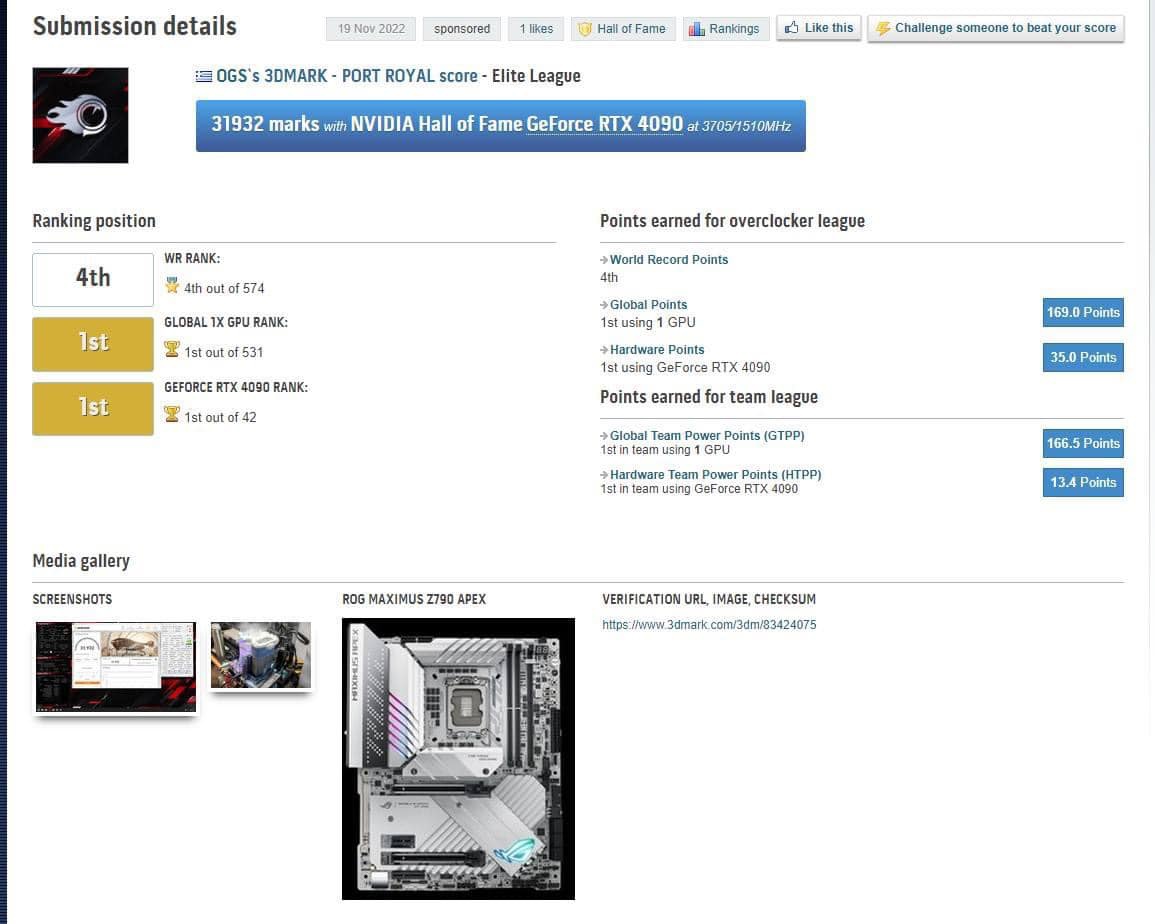Click the bar chart icon on Rankings
This screenshot has width=1155, height=924.
pyautogui.click(x=696, y=29)
